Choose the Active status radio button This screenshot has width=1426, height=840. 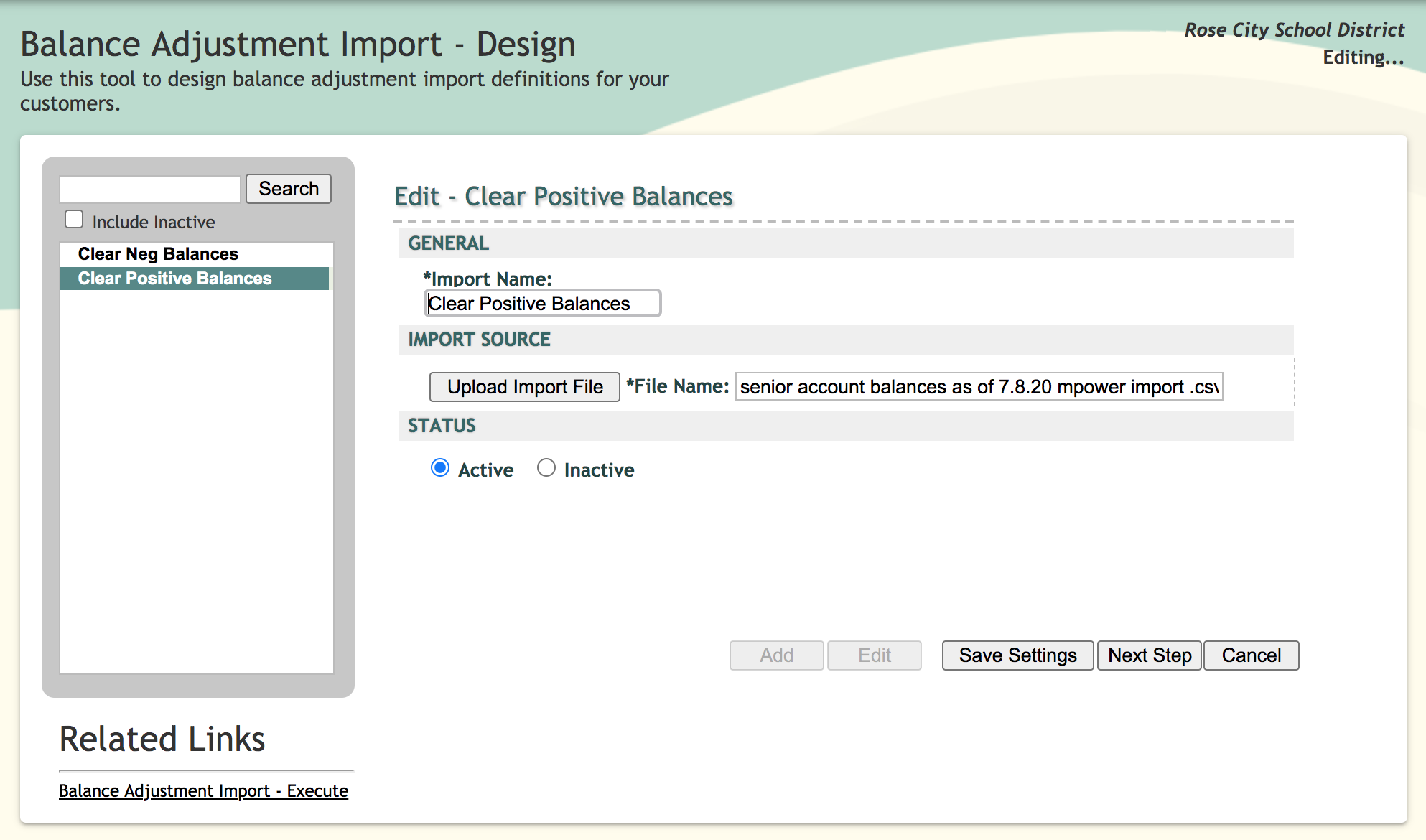pos(440,468)
